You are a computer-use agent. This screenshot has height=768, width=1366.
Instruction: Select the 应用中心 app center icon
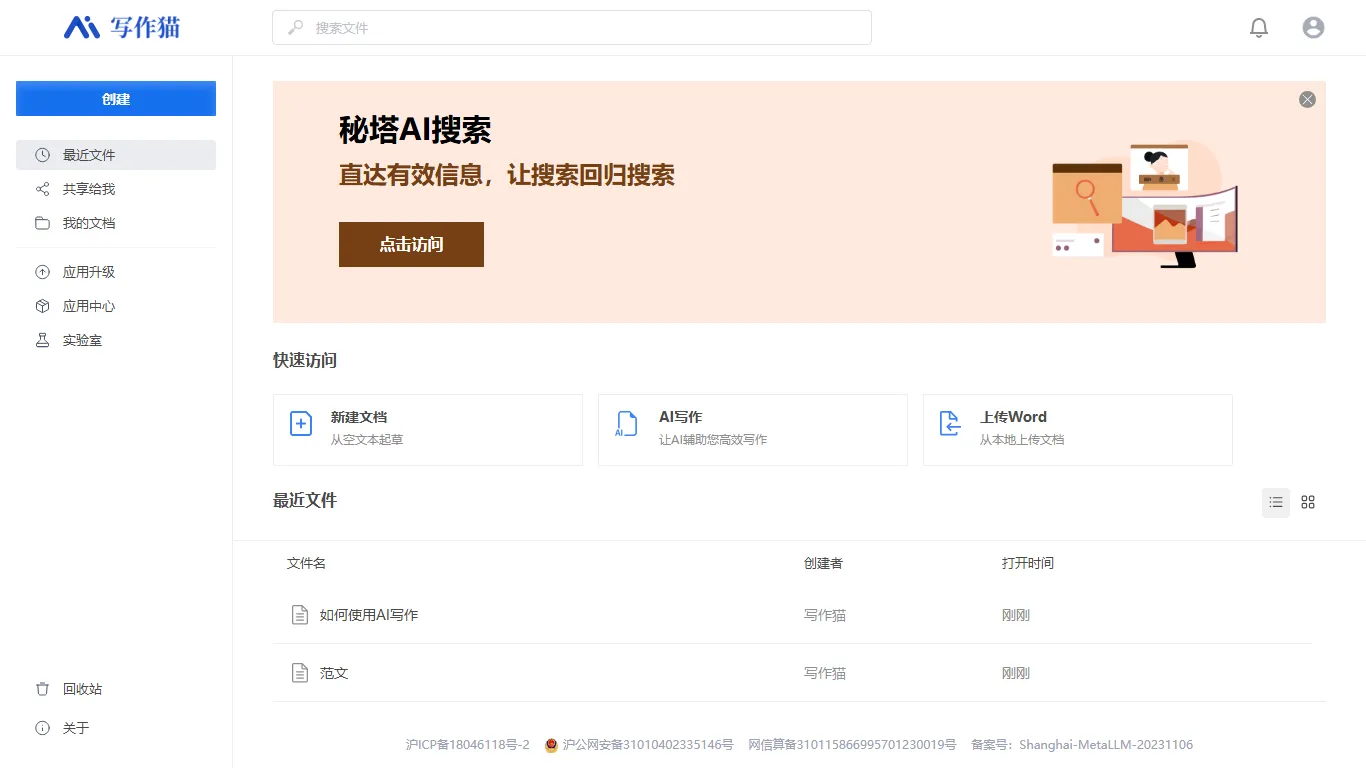point(41,306)
